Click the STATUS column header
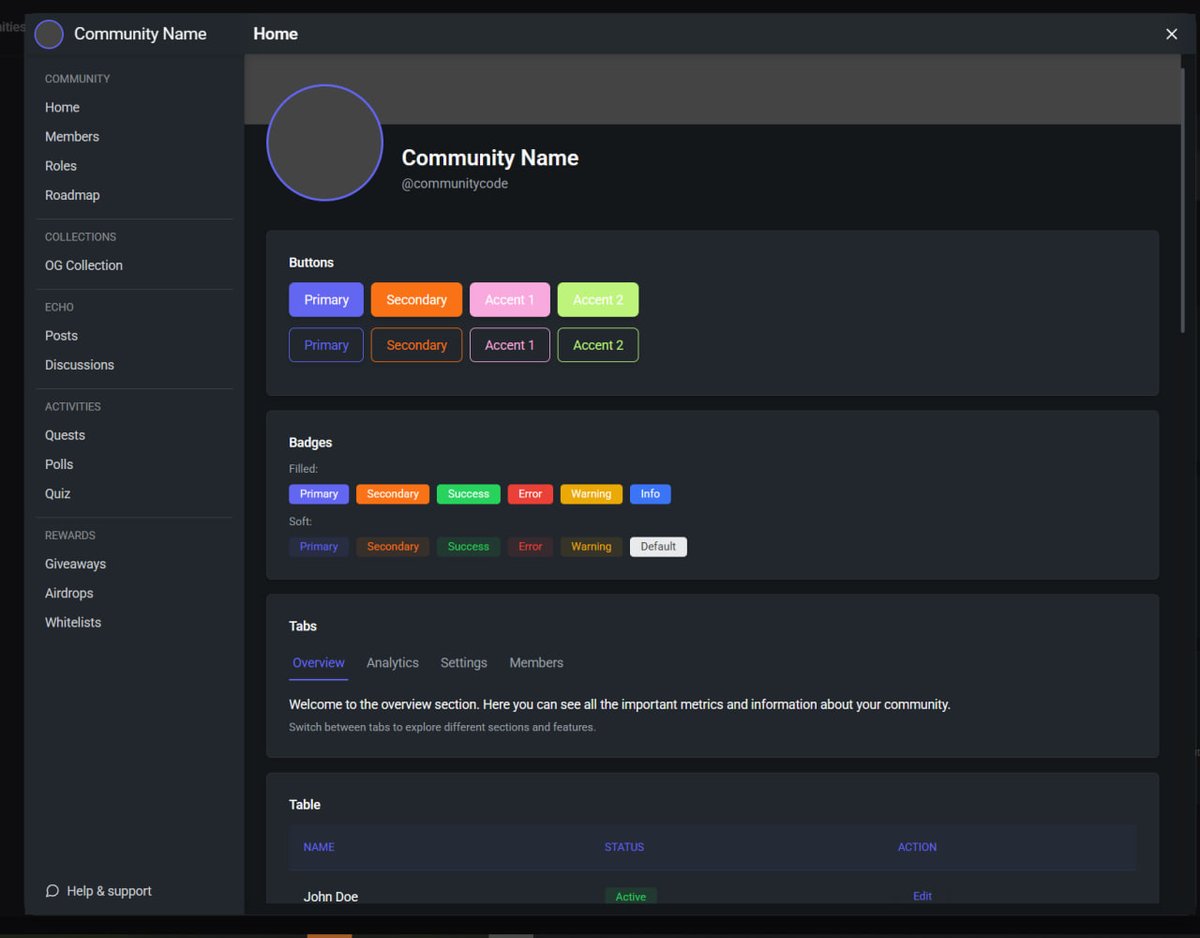Viewport: 1200px width, 938px height. [x=624, y=847]
